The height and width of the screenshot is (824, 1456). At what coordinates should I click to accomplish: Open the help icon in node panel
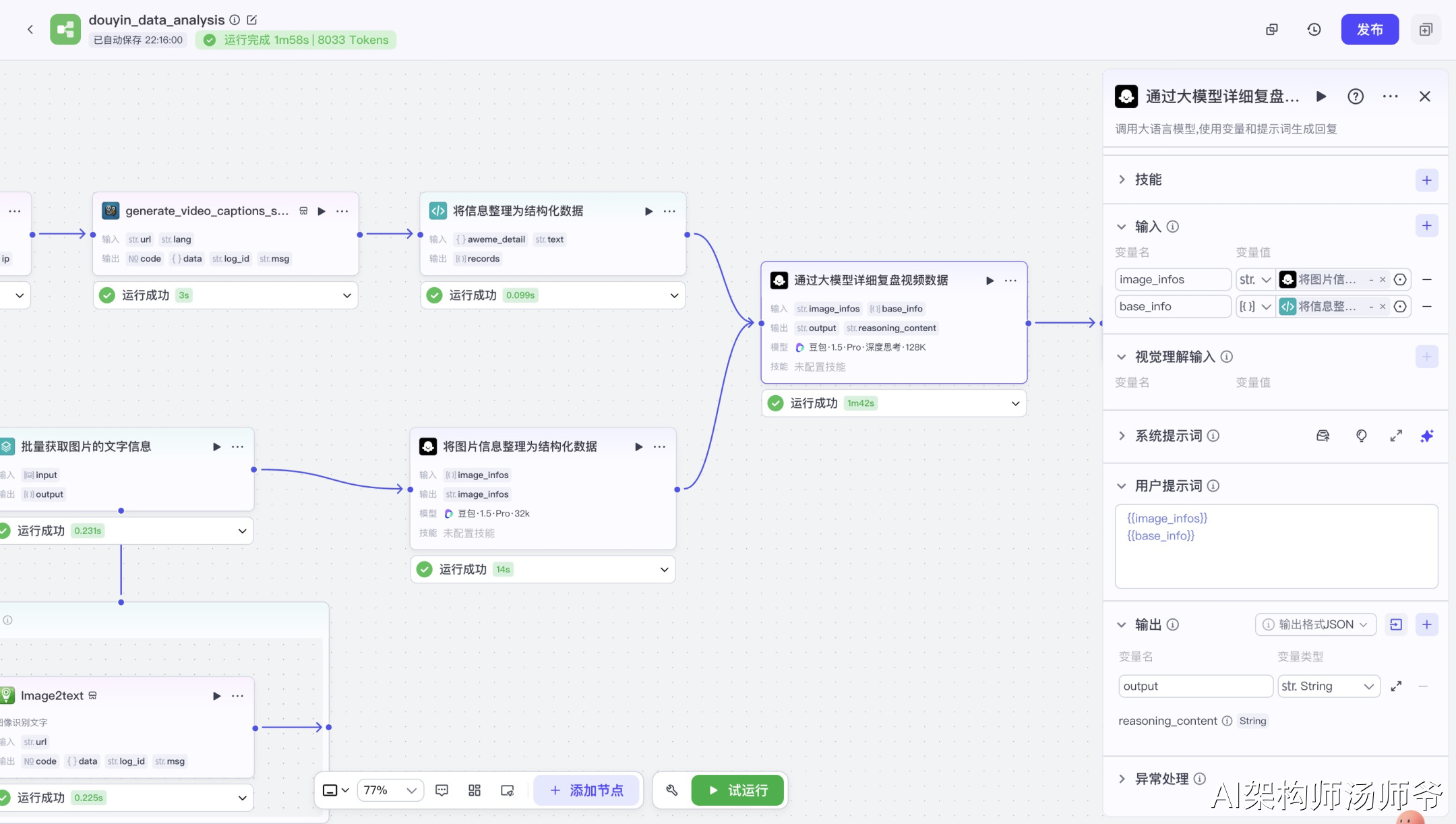(1355, 96)
